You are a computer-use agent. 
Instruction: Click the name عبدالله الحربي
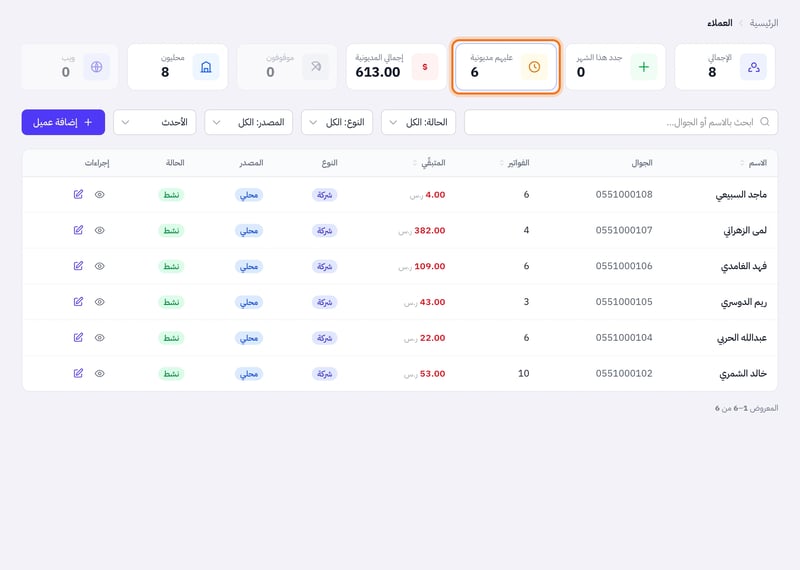click(x=742, y=338)
